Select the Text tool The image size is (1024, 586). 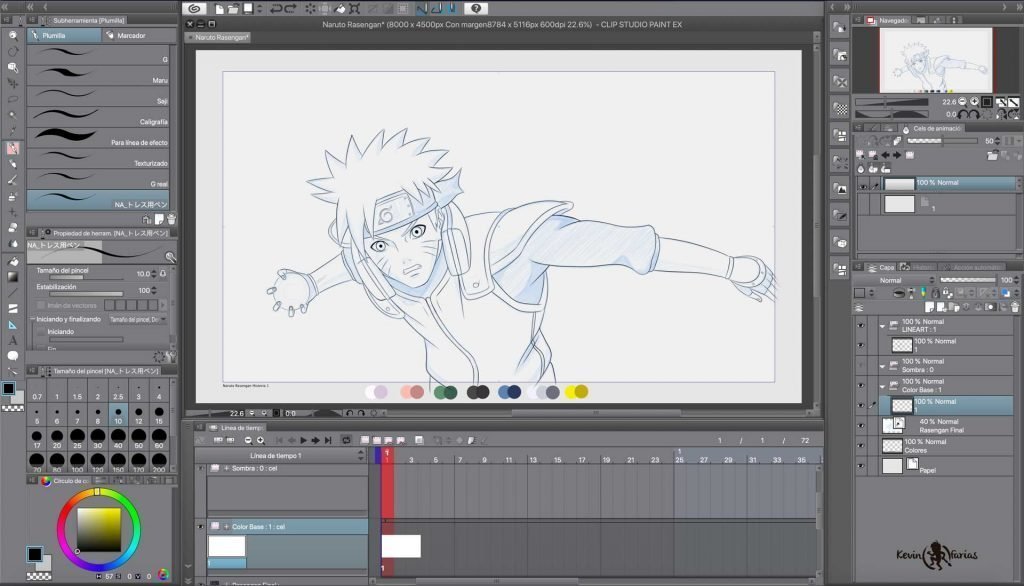[12, 340]
